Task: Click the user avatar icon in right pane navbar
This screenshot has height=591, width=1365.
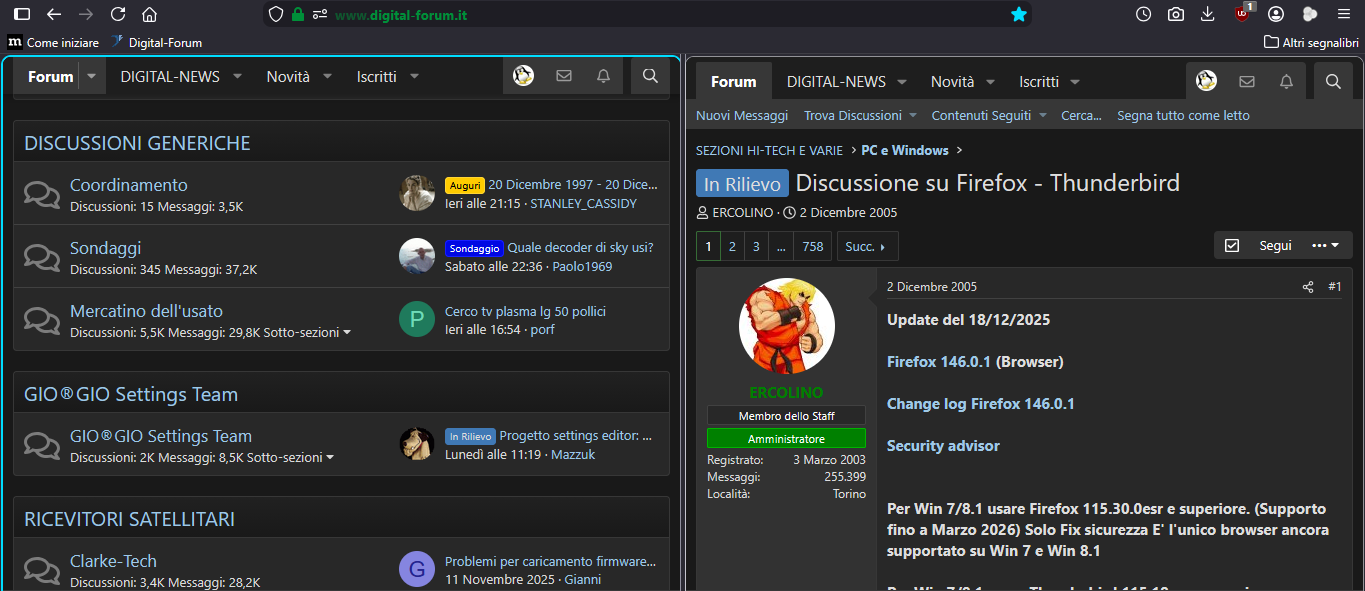Action: 1206,81
